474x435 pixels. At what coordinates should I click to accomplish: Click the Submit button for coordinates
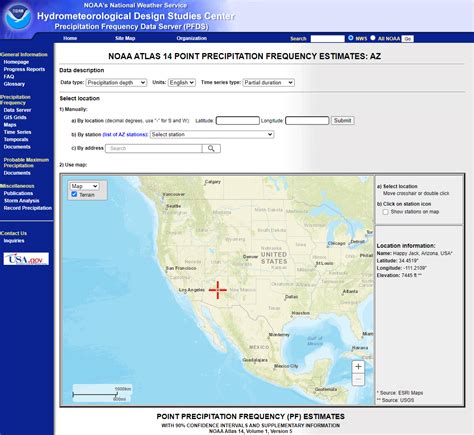(343, 120)
